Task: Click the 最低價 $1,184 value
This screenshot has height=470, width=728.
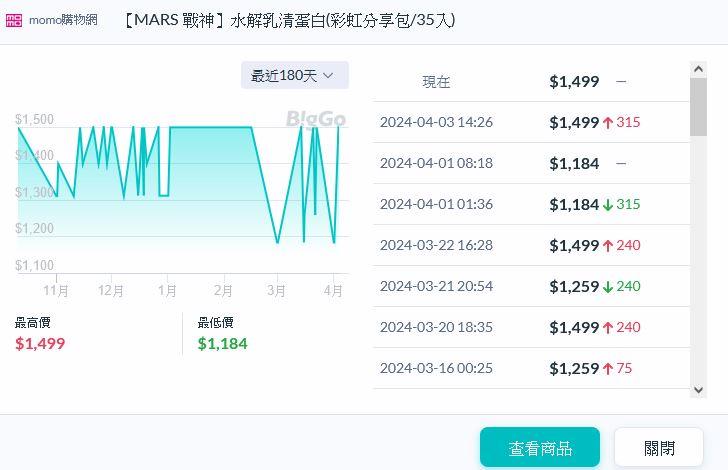Action: click(222, 343)
